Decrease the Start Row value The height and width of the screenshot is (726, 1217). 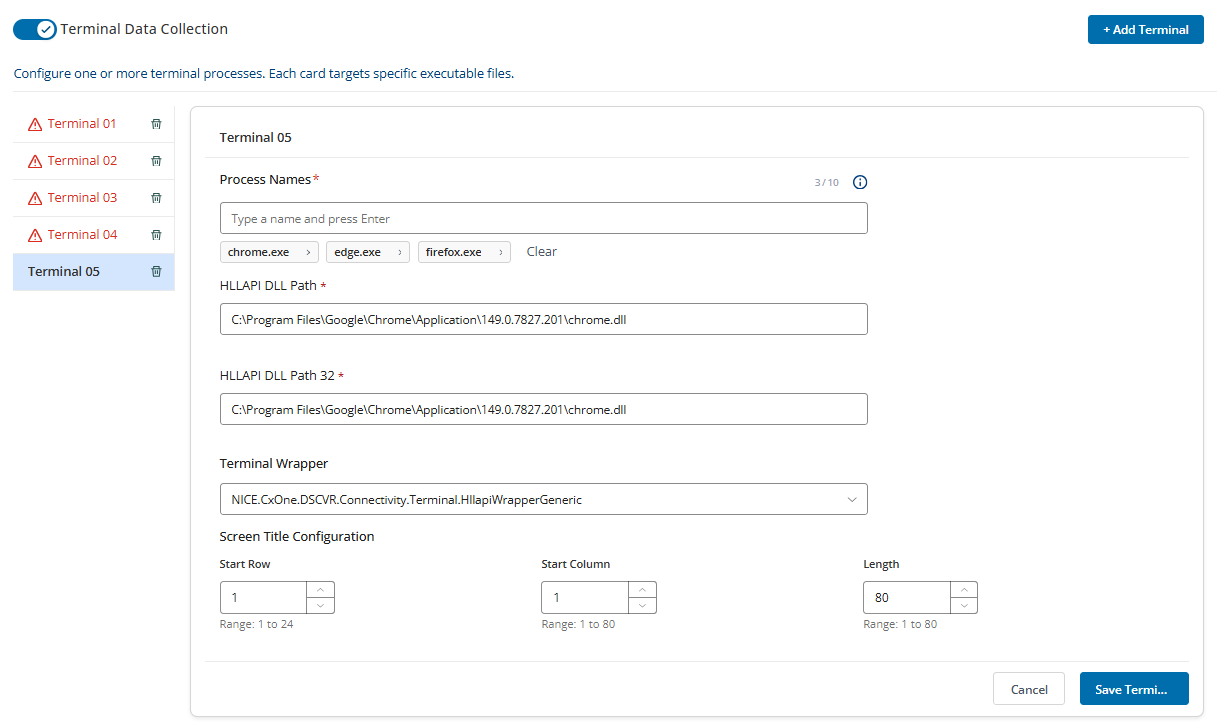[320, 606]
